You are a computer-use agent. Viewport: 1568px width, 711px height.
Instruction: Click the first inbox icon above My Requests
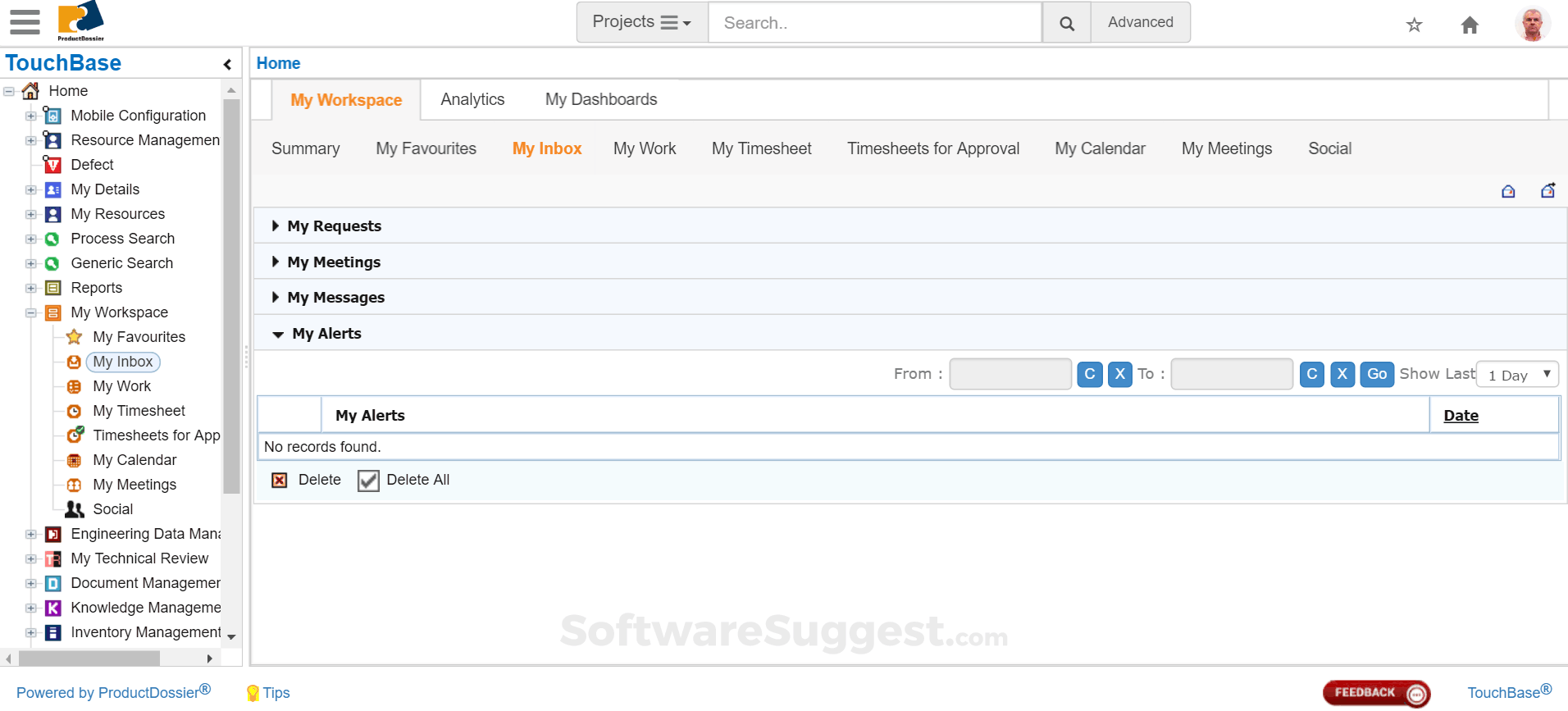pyautogui.click(x=1508, y=191)
